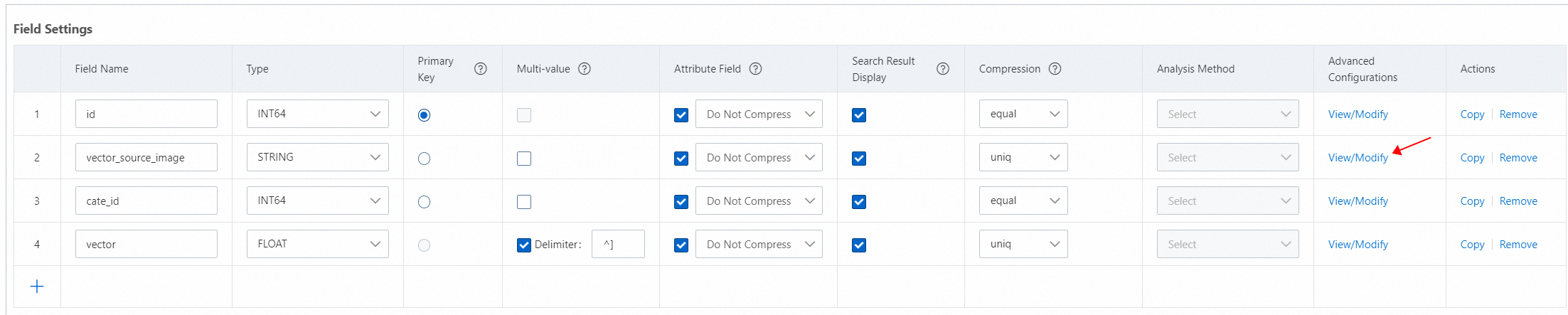Click the Delimiter input box
The height and width of the screenshot is (315, 1568).
coord(618,245)
